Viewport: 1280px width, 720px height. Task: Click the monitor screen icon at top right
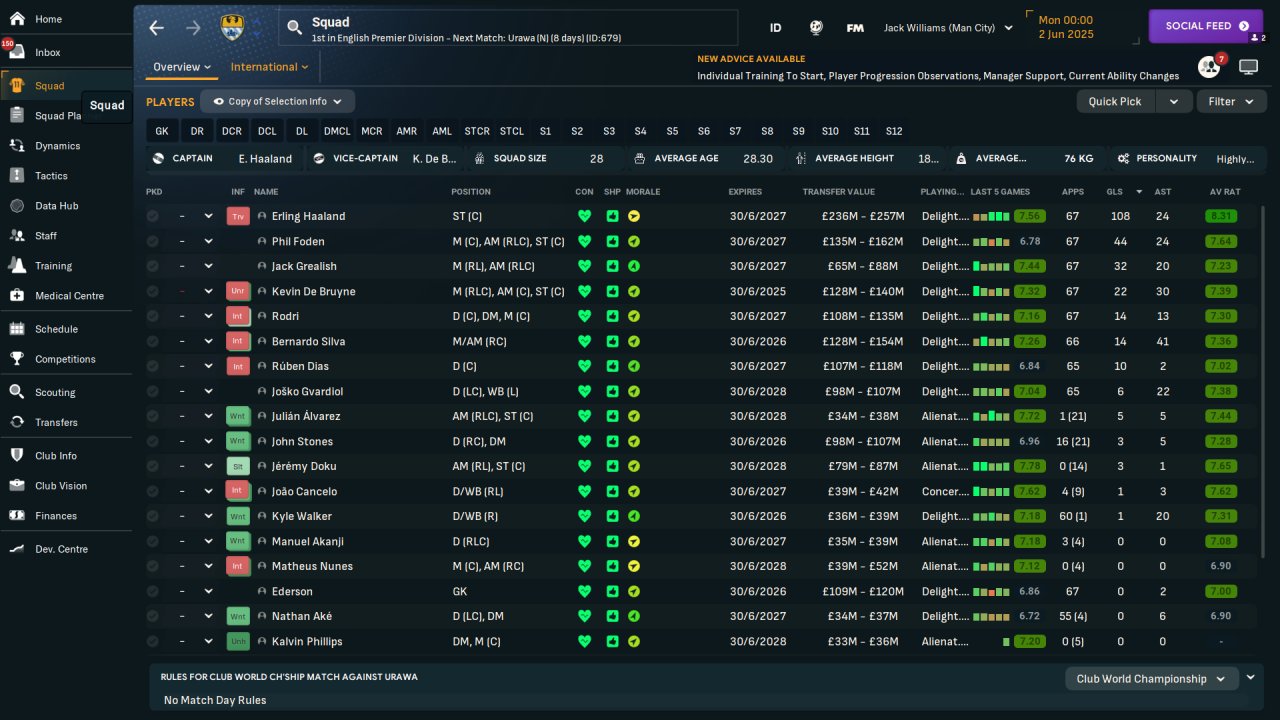tap(1248, 67)
